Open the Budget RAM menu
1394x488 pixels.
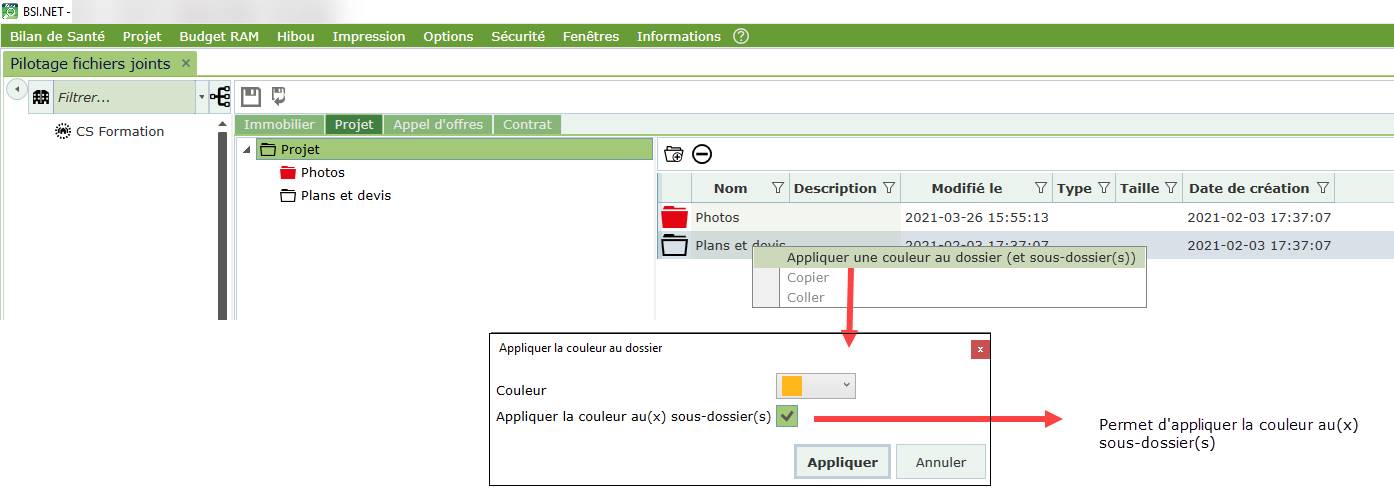[219, 36]
